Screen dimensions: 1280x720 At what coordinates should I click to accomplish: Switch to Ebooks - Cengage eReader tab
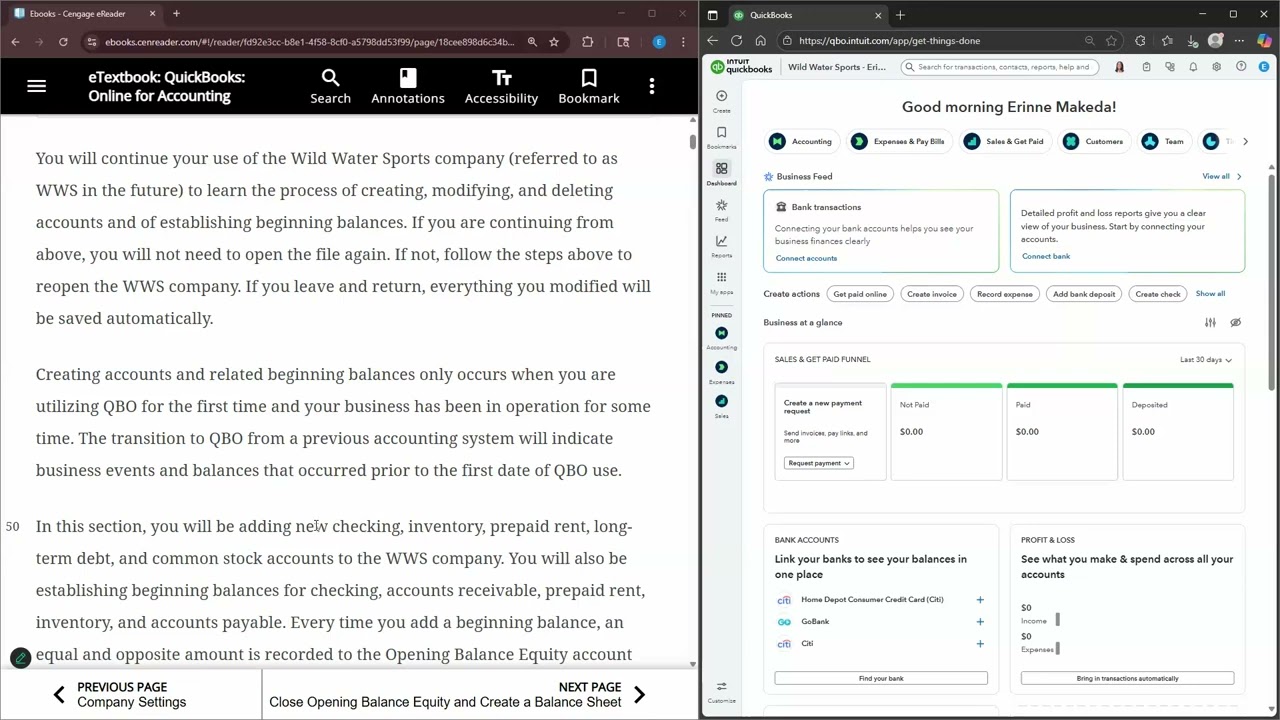pos(85,14)
